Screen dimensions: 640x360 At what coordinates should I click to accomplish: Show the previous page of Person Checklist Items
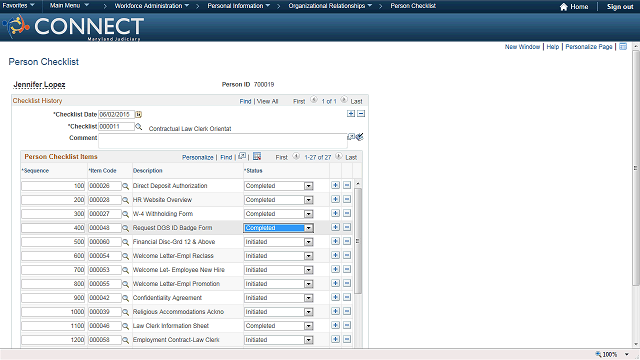pyautogui.click(x=296, y=156)
